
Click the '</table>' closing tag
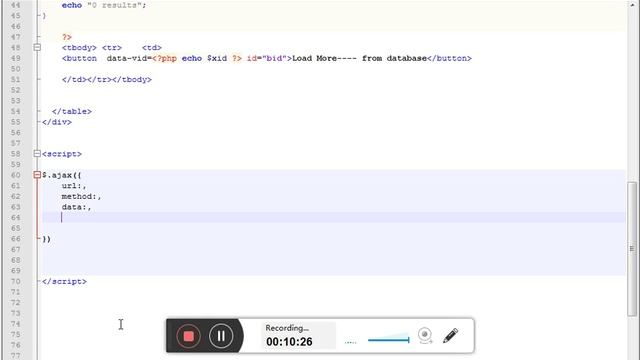pyautogui.click(x=72, y=111)
